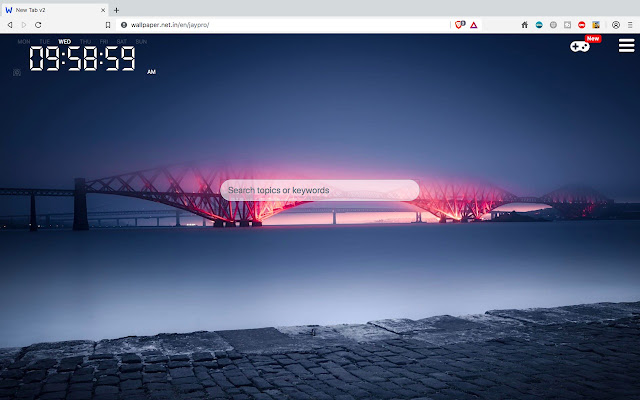Click the red stop-sign extension icon
Viewport: 640px width, 400px height.
coord(582,25)
